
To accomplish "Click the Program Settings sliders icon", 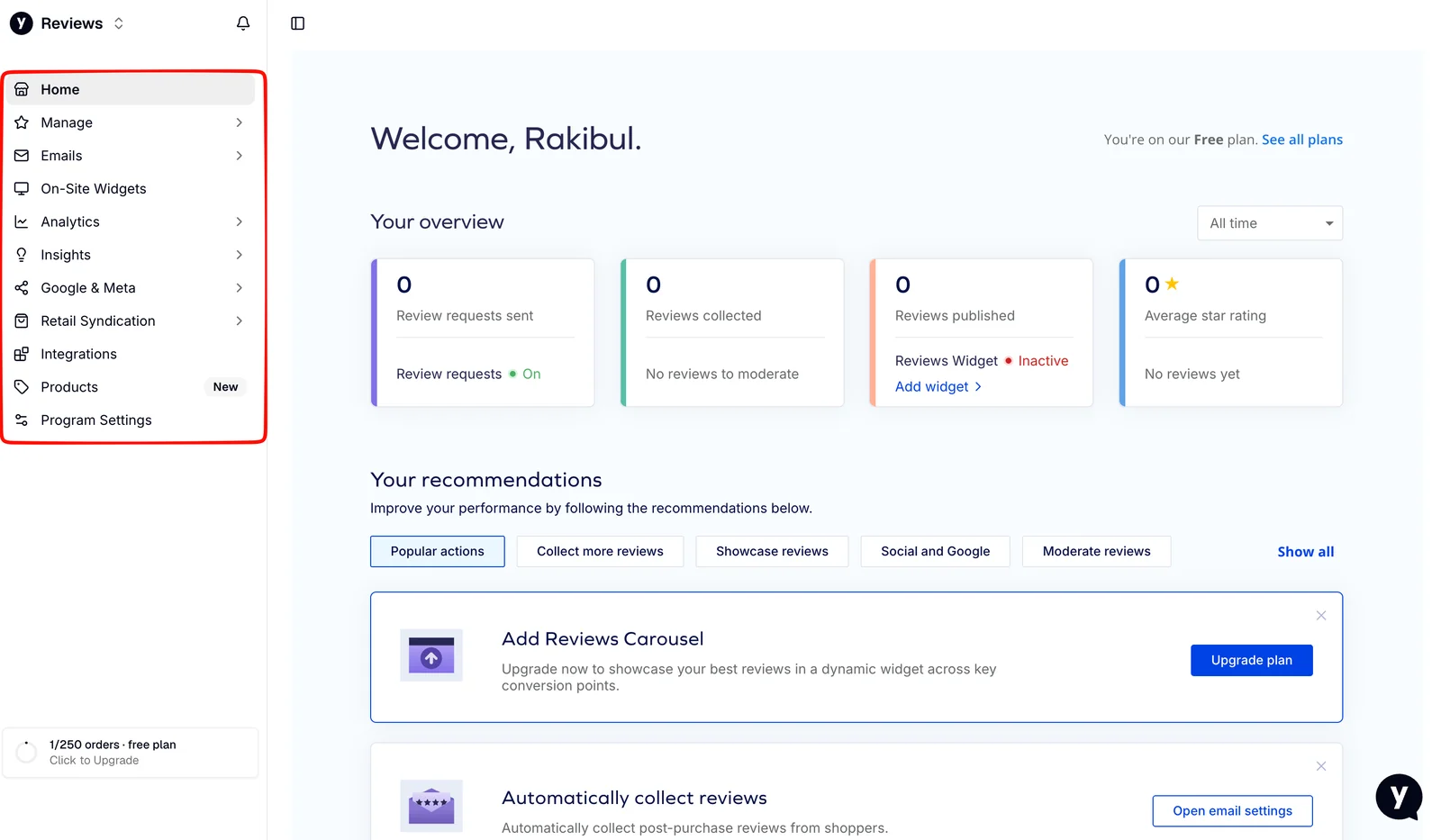I will click(22, 420).
